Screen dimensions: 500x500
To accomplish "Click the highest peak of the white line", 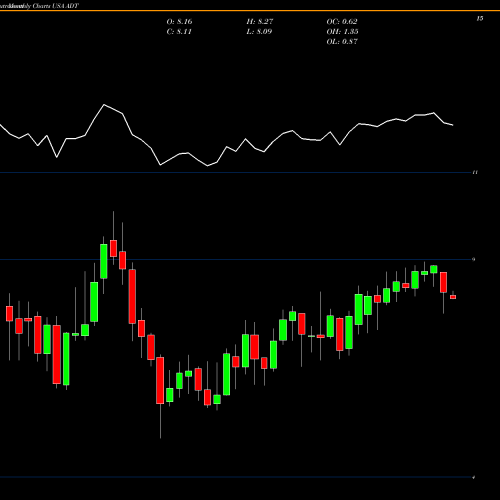I will [104, 105].
